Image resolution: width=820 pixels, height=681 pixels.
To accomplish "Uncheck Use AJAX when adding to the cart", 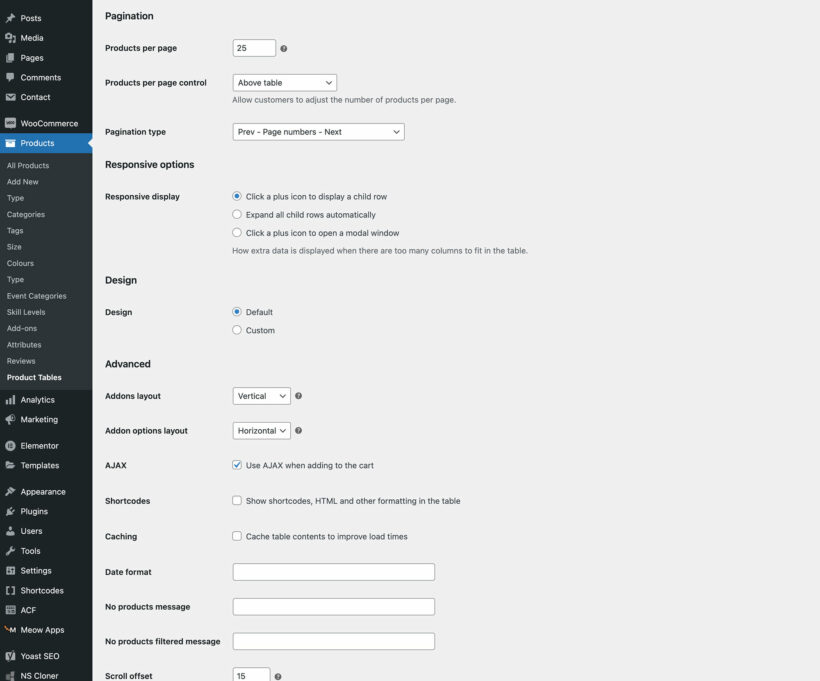I will [x=236, y=465].
